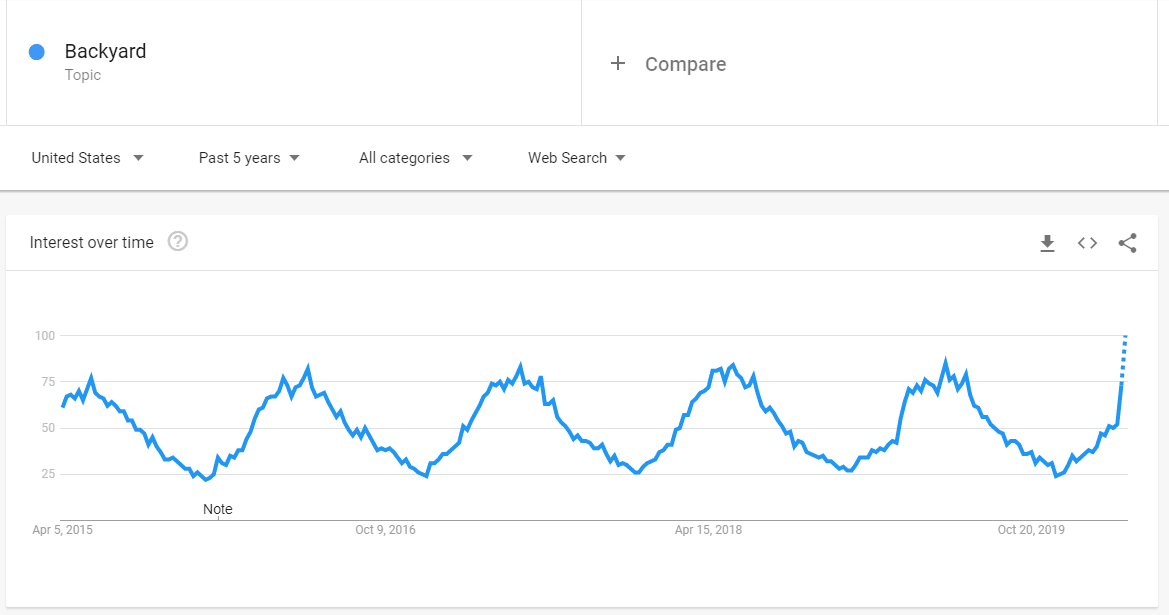Open the Web Search type dropdown

point(576,158)
